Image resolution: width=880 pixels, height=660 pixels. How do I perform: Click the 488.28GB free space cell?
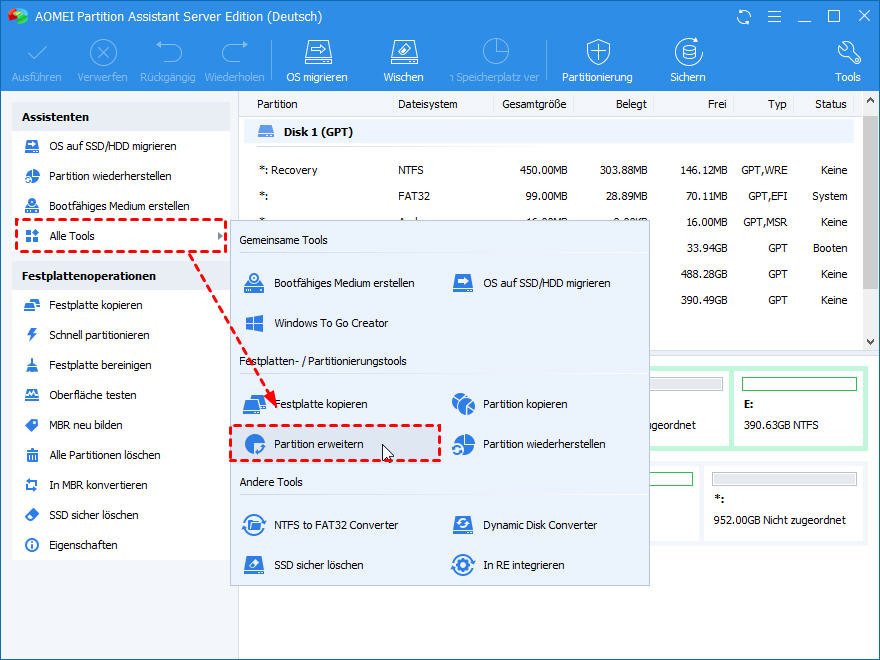click(704, 274)
